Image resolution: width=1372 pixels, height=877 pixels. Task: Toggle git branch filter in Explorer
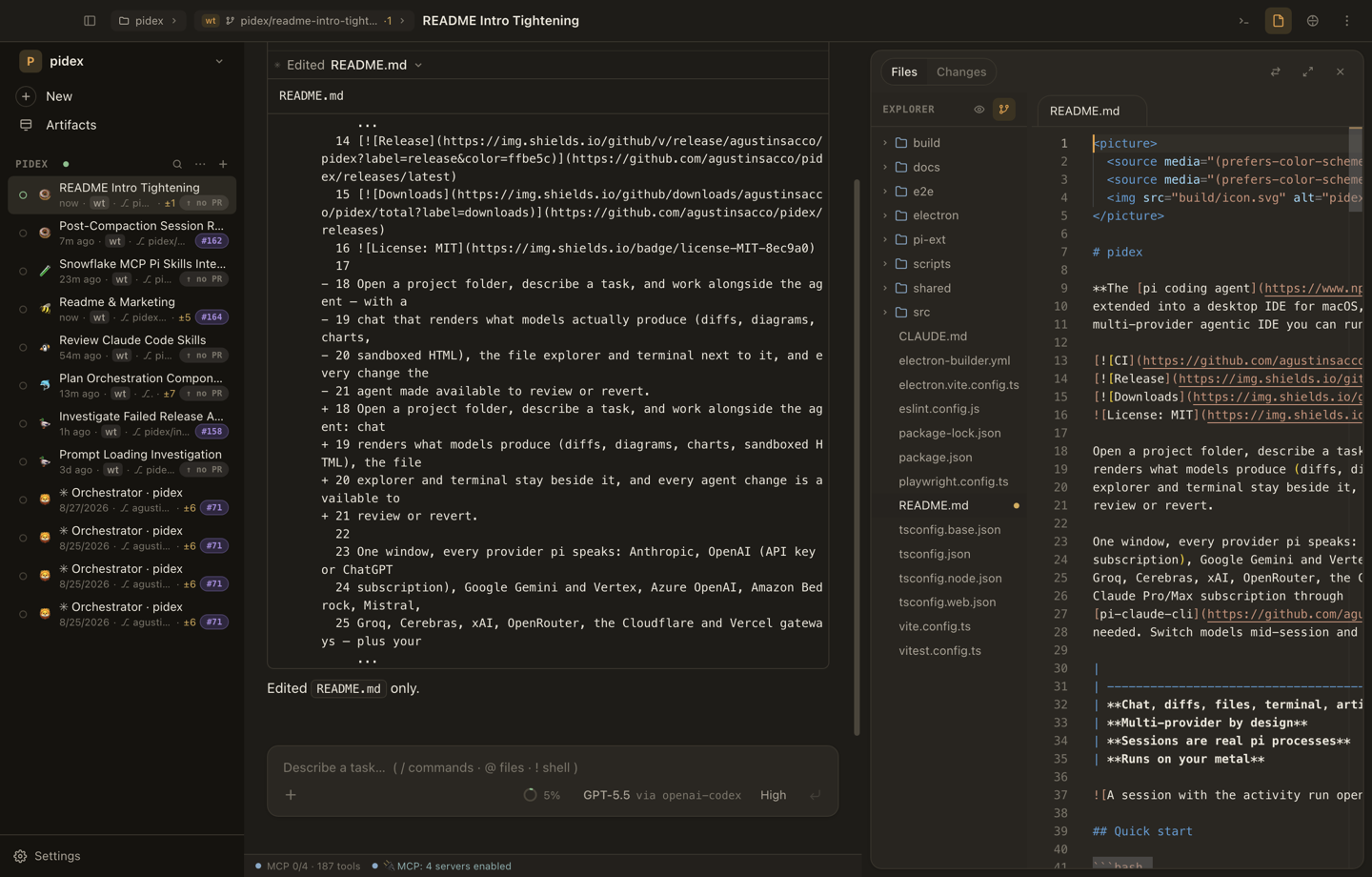tap(1003, 110)
